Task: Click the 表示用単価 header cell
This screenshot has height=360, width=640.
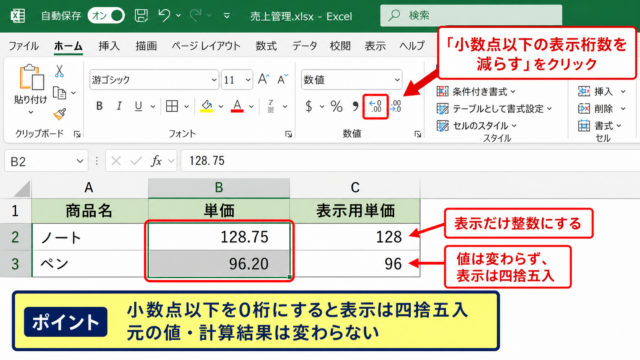Action: (355, 211)
